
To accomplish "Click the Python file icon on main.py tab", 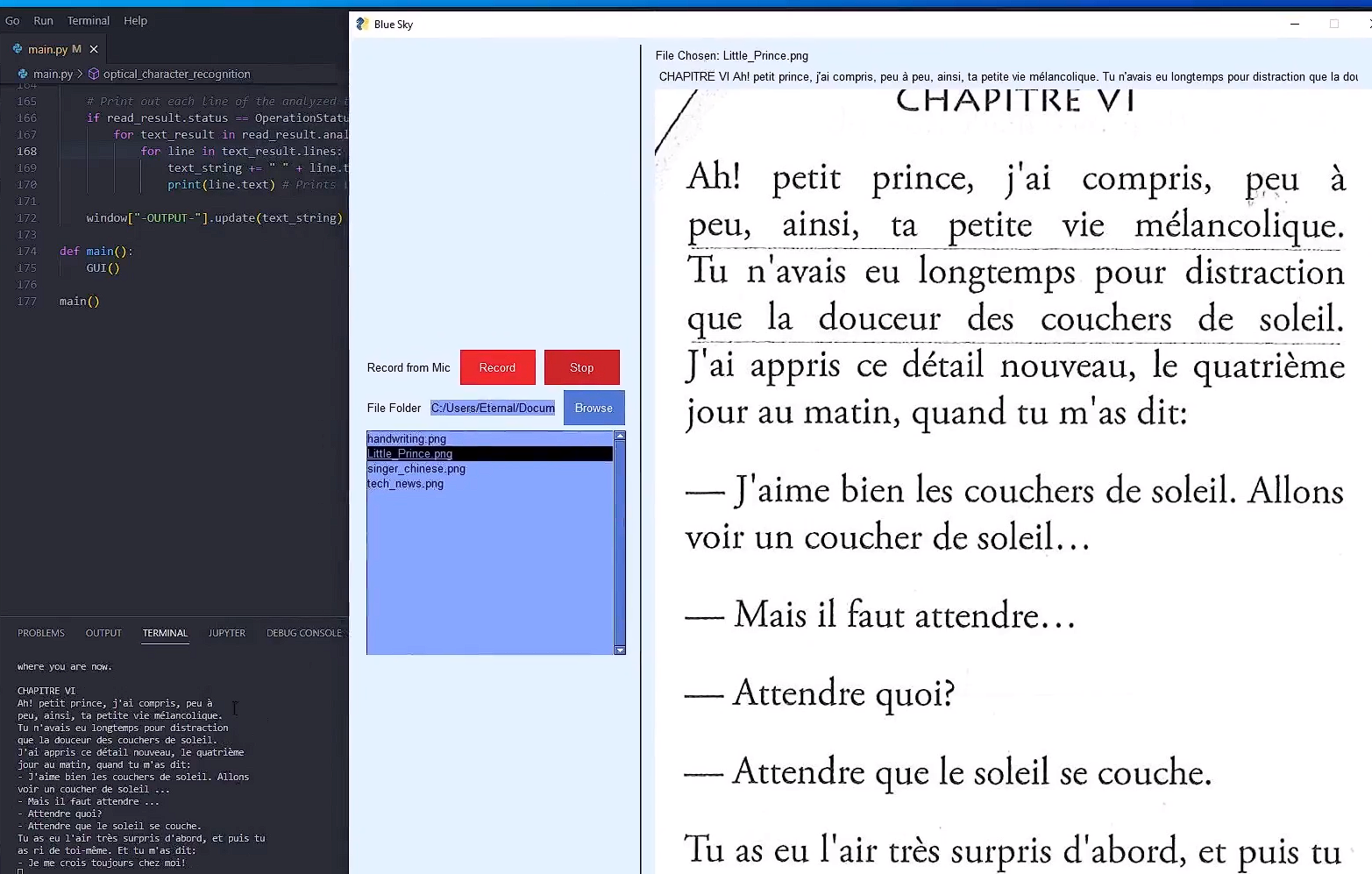I will 18,49.
